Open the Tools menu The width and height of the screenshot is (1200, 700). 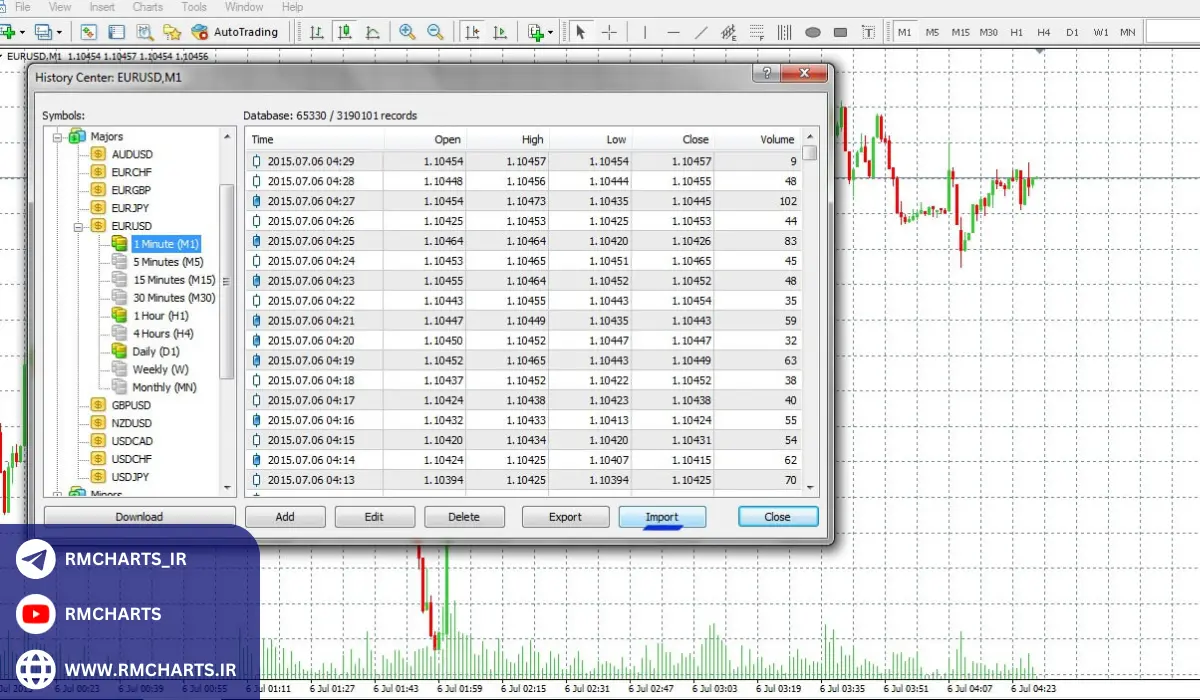point(194,7)
